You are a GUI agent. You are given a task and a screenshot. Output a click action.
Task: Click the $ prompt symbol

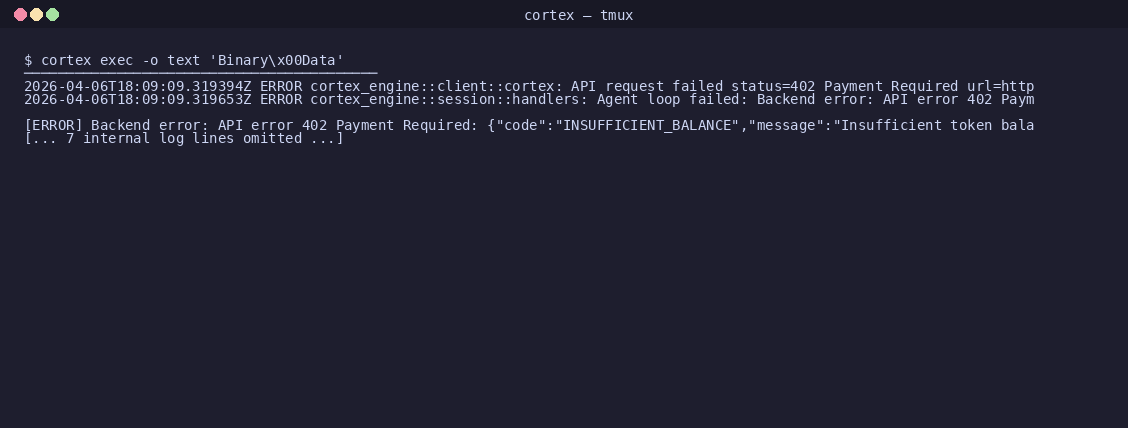pyautogui.click(x=28, y=60)
